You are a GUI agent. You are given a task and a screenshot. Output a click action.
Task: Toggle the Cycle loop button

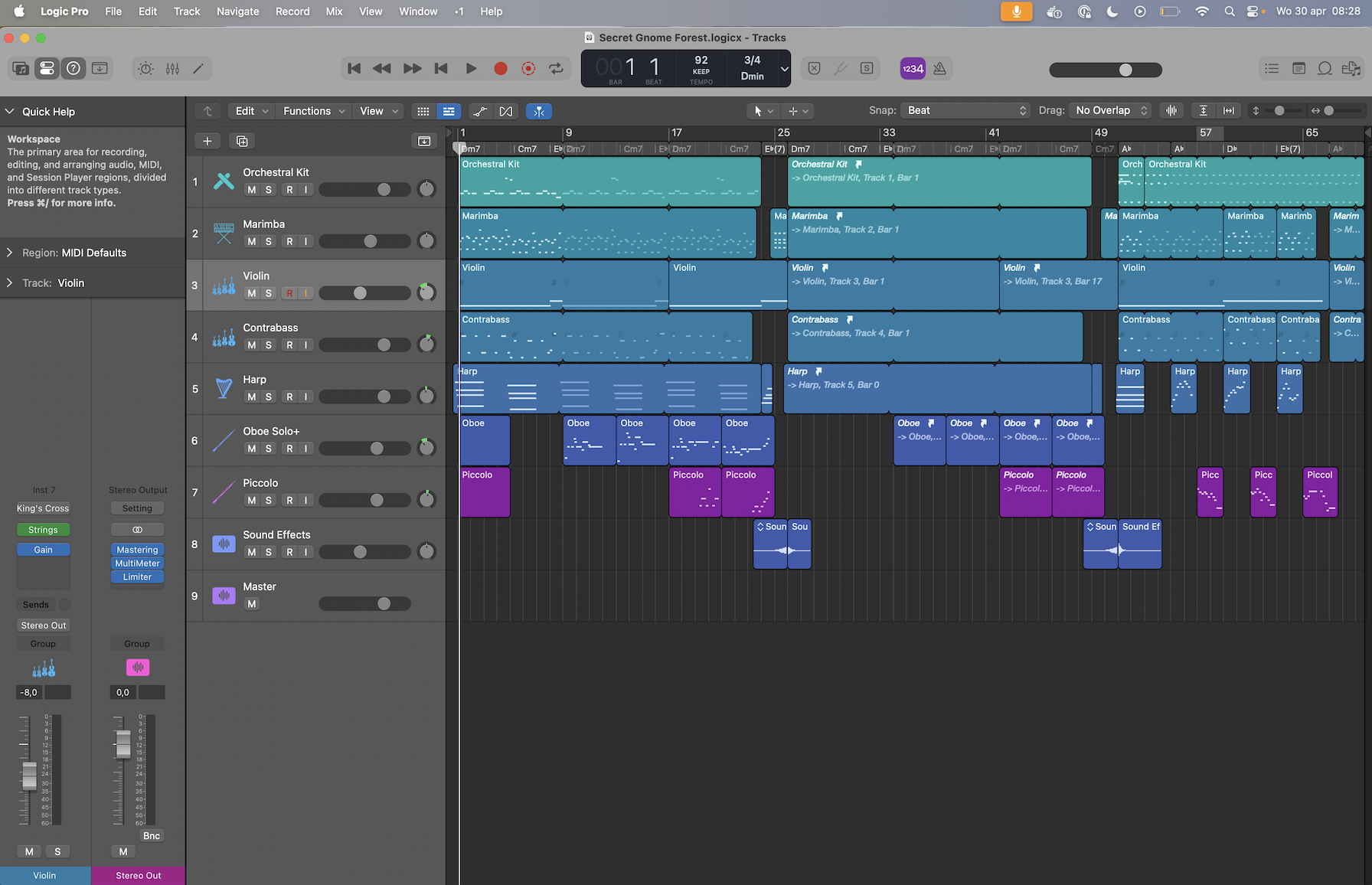coord(557,68)
